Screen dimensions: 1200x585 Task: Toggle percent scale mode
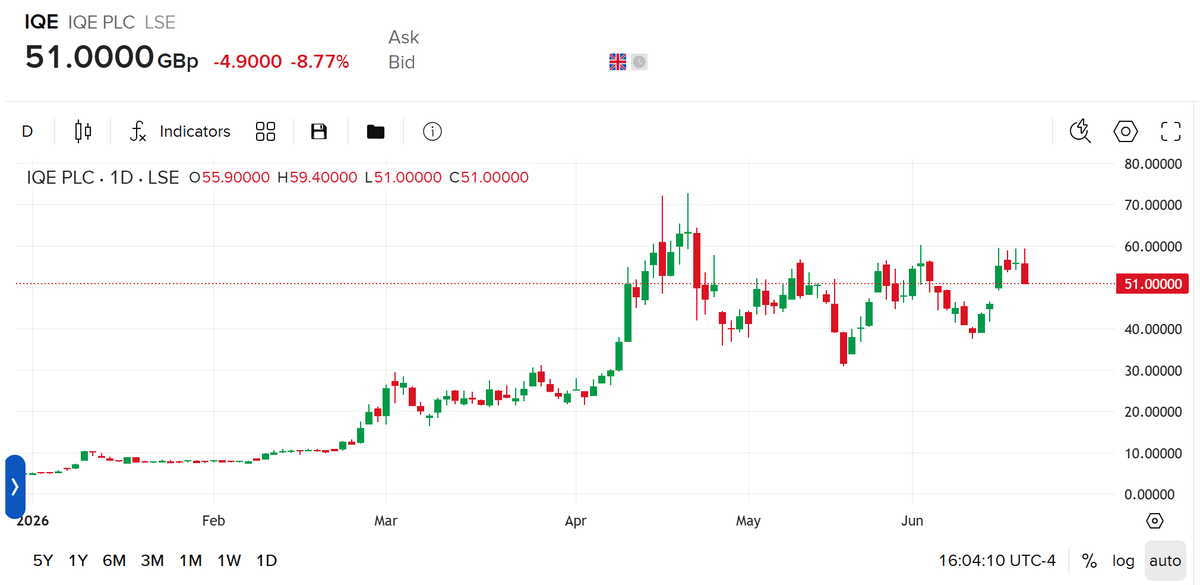click(x=1089, y=560)
